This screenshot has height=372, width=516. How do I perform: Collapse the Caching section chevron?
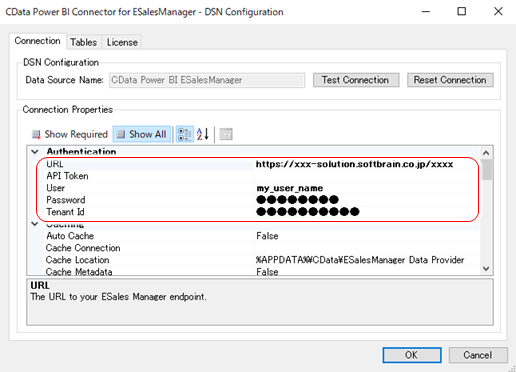click(x=35, y=224)
